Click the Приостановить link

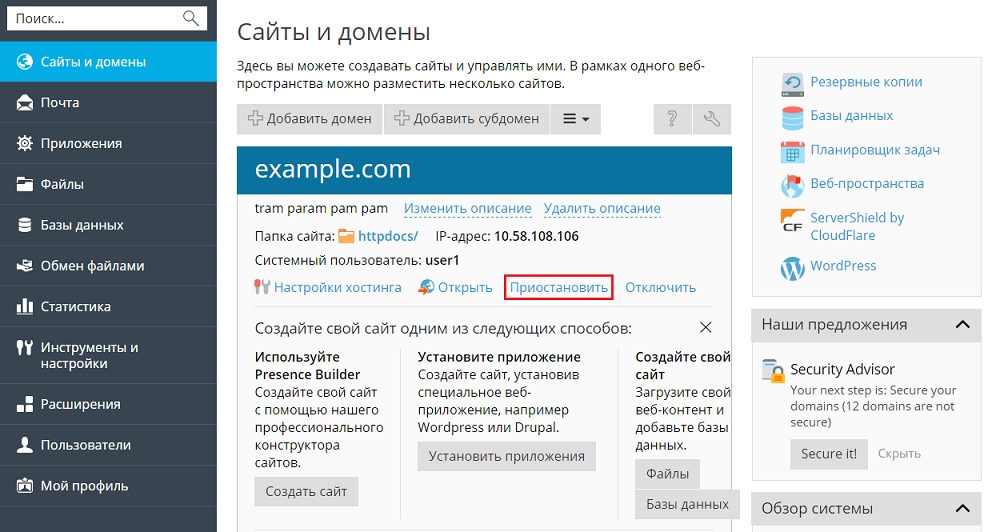coord(558,287)
